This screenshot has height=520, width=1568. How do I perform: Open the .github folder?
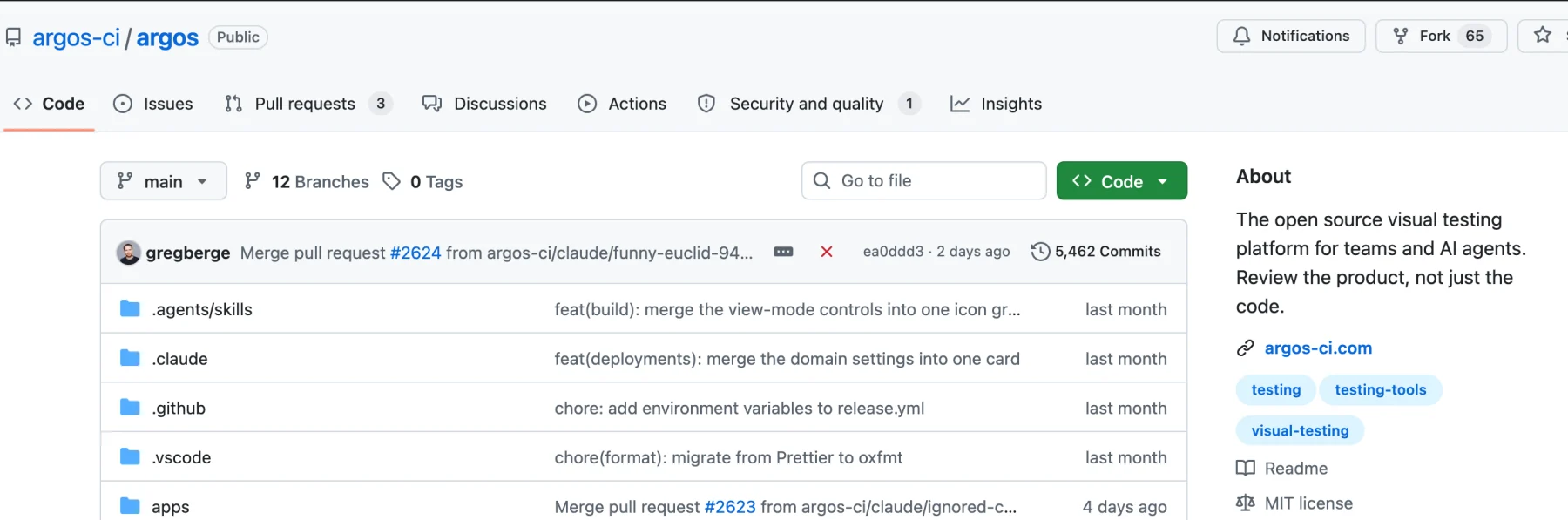(x=179, y=409)
